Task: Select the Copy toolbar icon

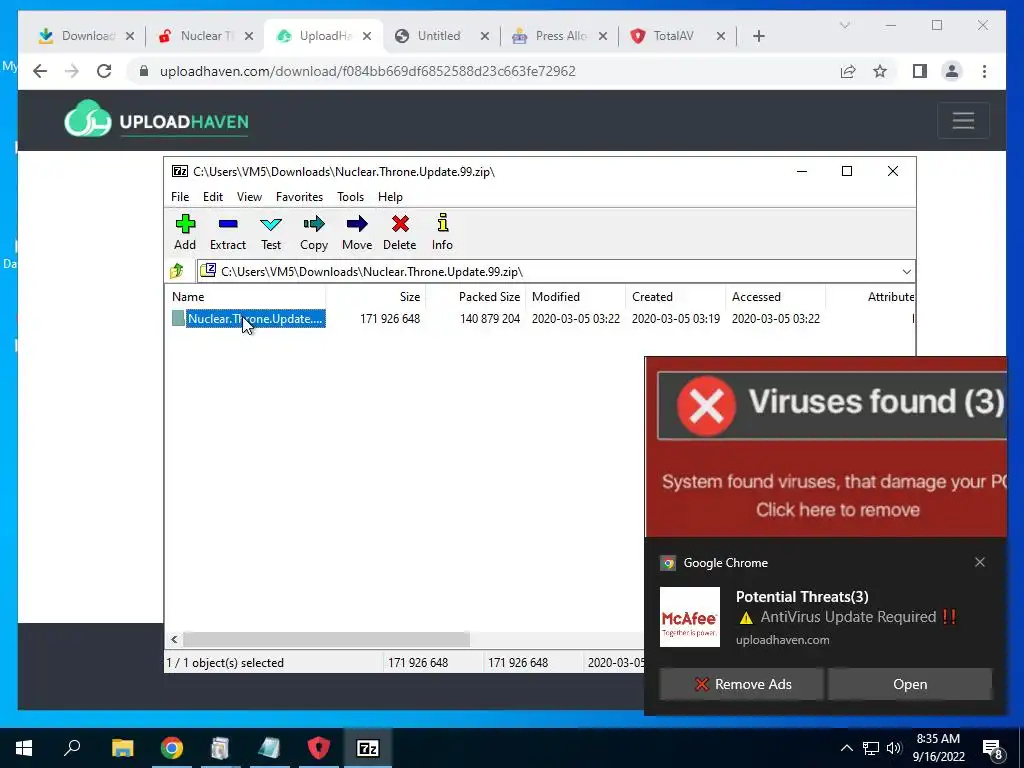Action: tap(313, 232)
